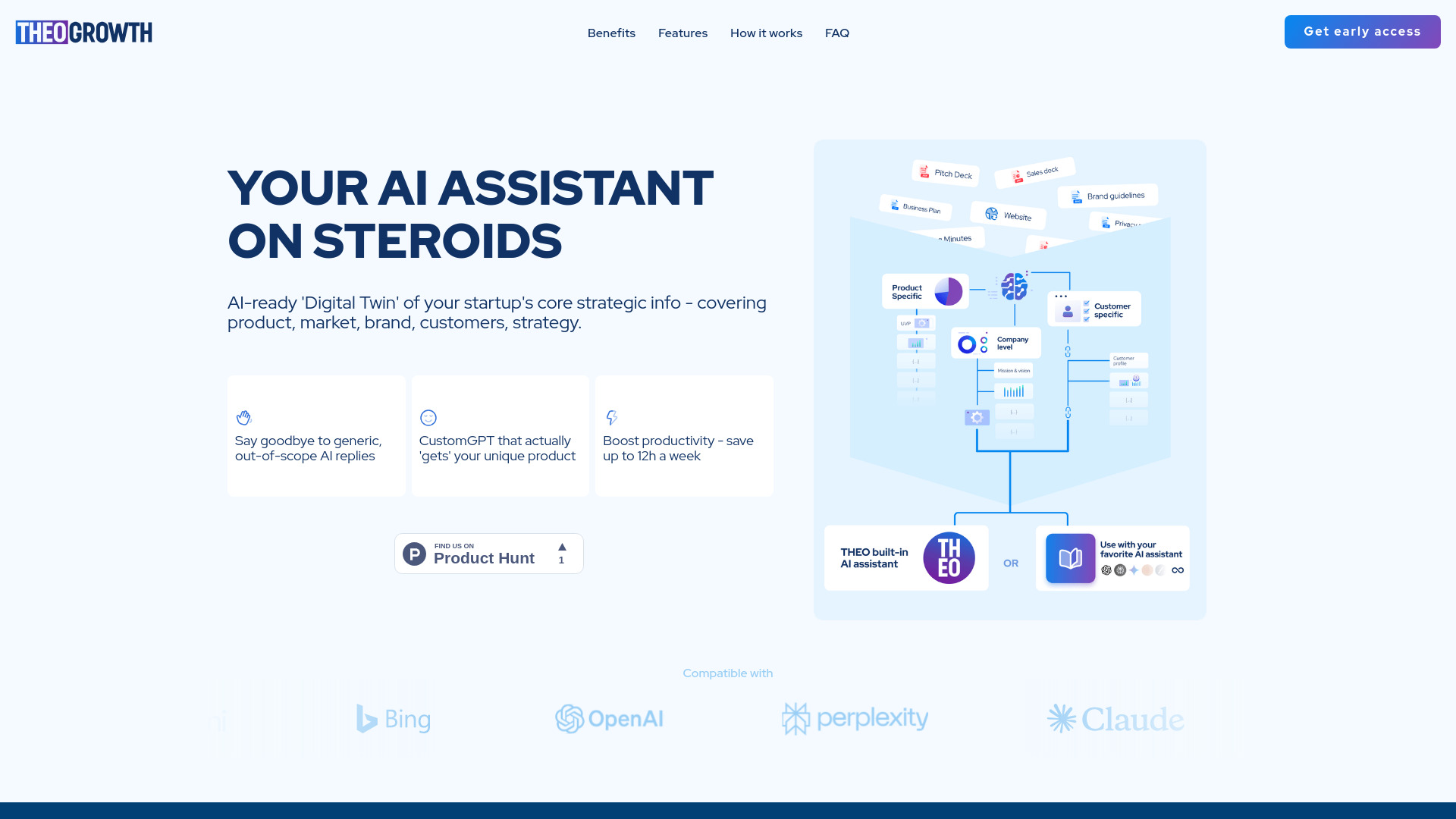Viewport: 1456px width, 819px height.
Task: Toggle the Claude compatibility logo
Action: pos(1115,718)
